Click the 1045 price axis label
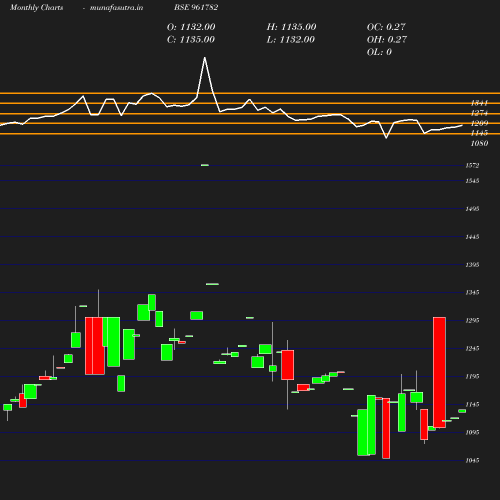The image size is (500, 500). pyautogui.click(x=472, y=460)
